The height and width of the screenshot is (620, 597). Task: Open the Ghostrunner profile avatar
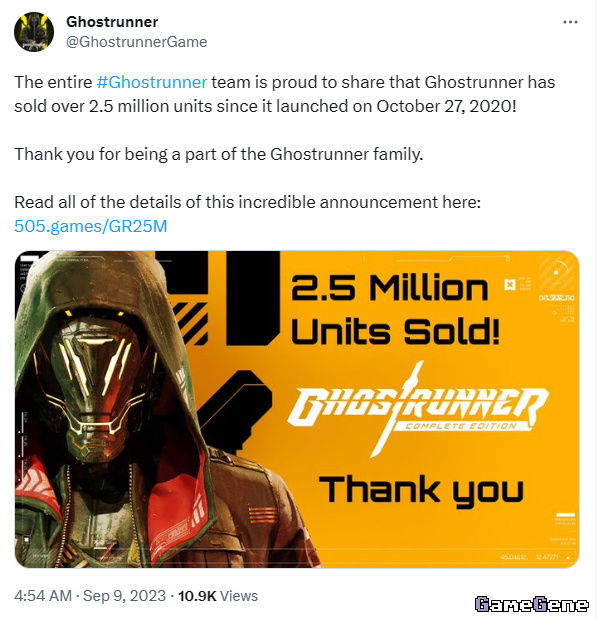coord(34,32)
